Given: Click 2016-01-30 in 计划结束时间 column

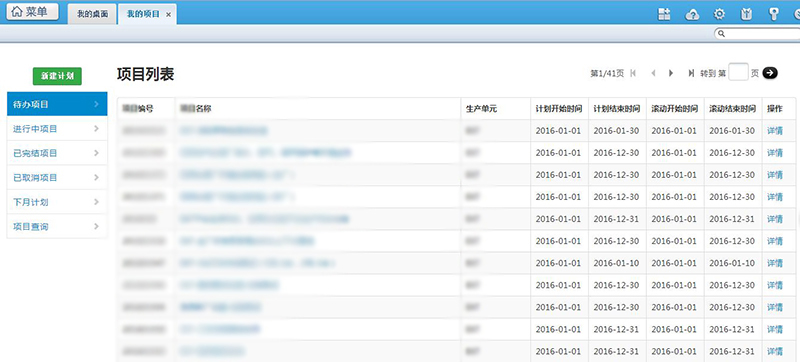Looking at the screenshot, I should [x=616, y=131].
